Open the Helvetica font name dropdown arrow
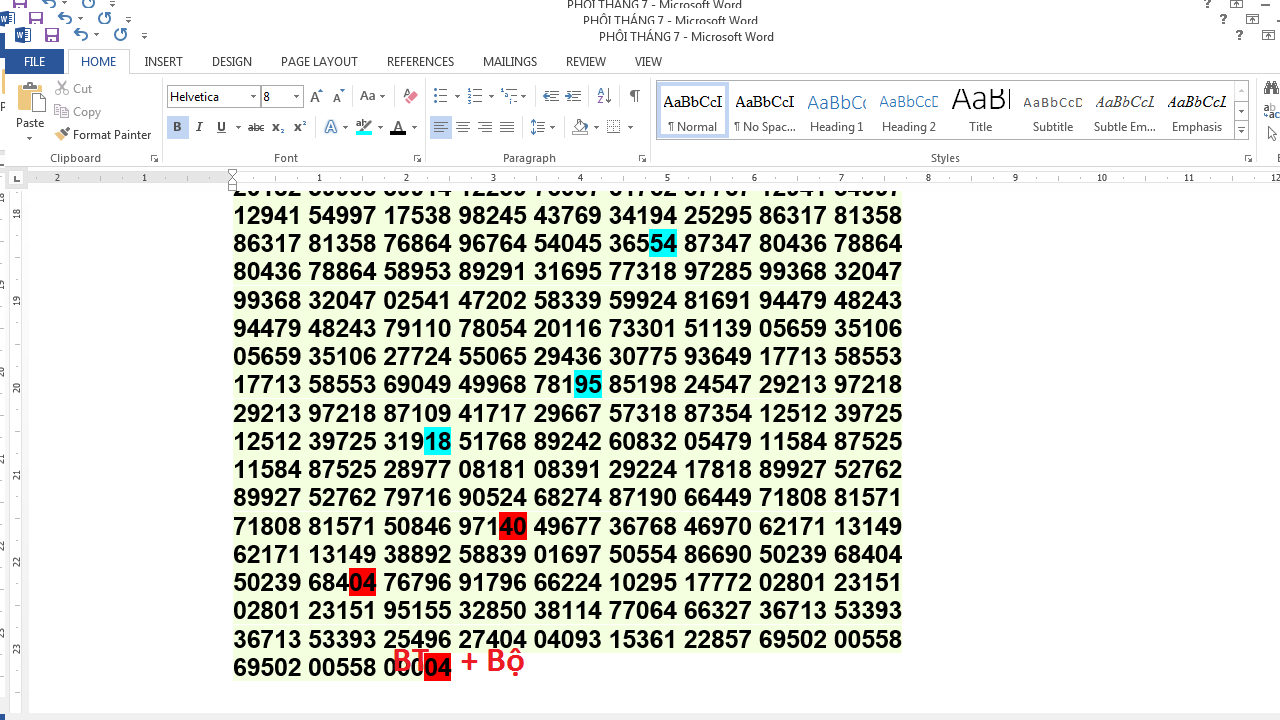Viewport: 1280px width, 720px height. (253, 97)
